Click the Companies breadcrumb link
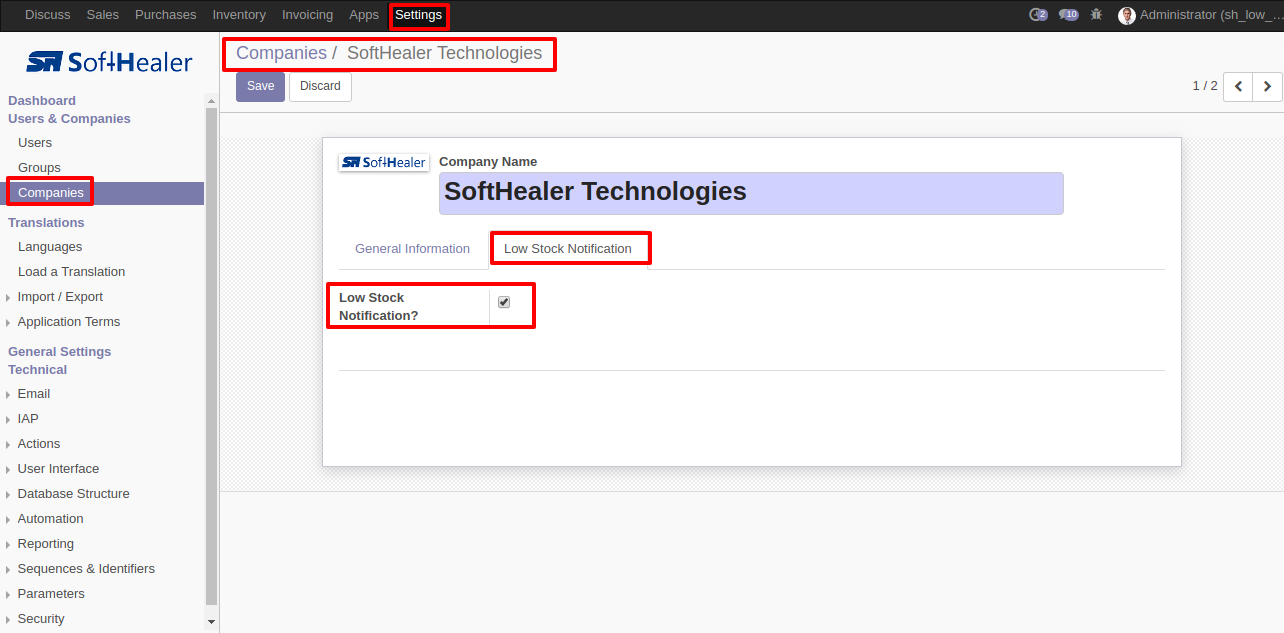The width and height of the screenshot is (1284, 633). coord(281,53)
